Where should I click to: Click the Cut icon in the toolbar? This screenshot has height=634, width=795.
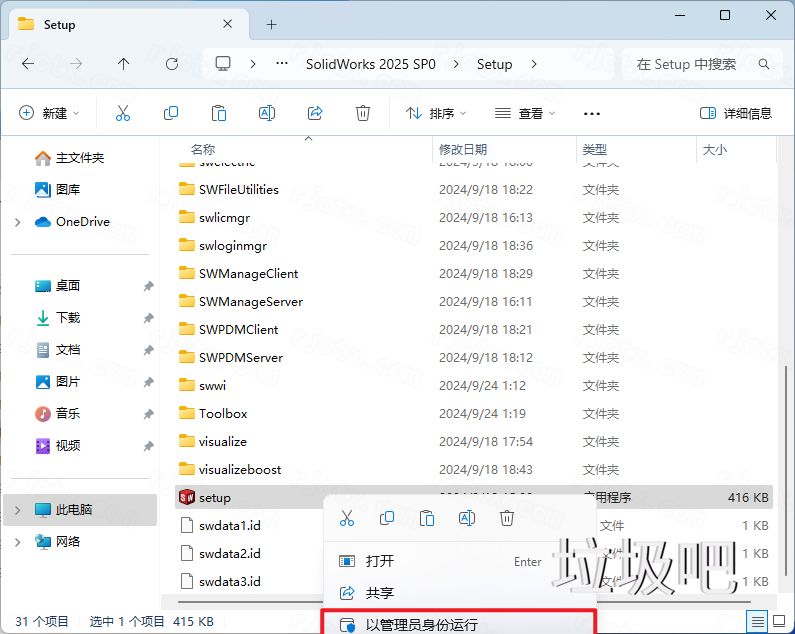tap(123, 113)
